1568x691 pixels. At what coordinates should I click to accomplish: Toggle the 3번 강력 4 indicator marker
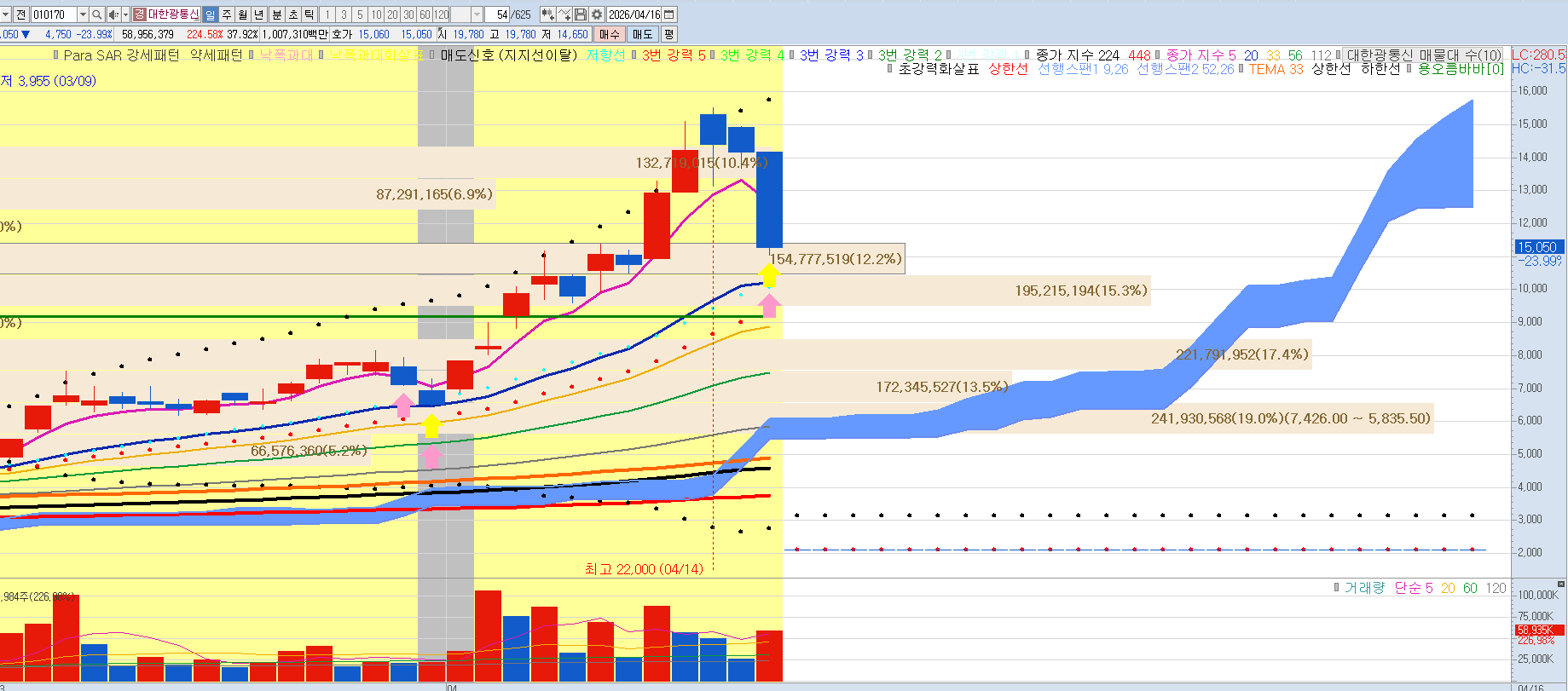[x=713, y=55]
